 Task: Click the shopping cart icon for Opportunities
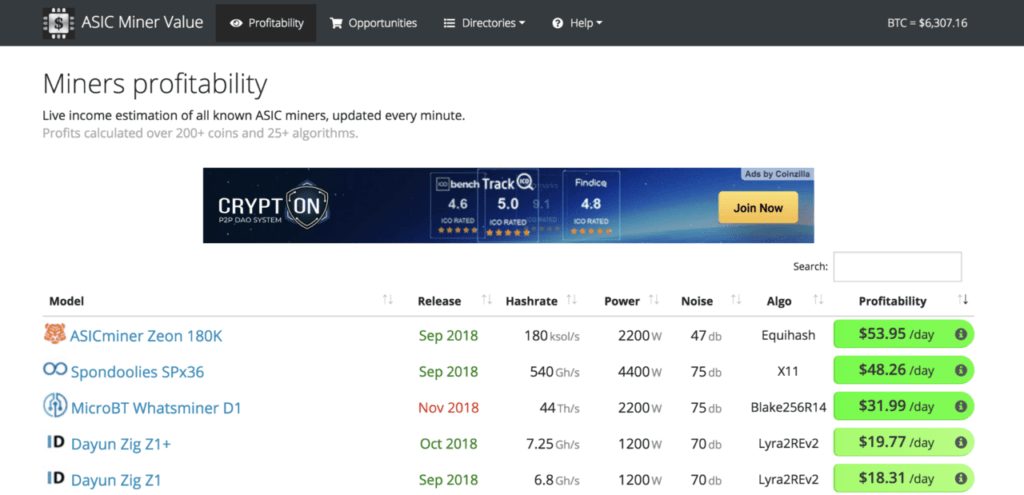[336, 23]
